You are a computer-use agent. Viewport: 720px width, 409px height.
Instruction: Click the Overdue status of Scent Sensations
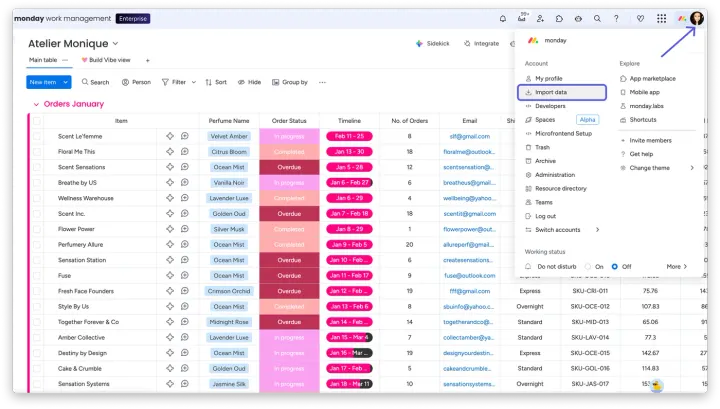[x=289, y=167]
